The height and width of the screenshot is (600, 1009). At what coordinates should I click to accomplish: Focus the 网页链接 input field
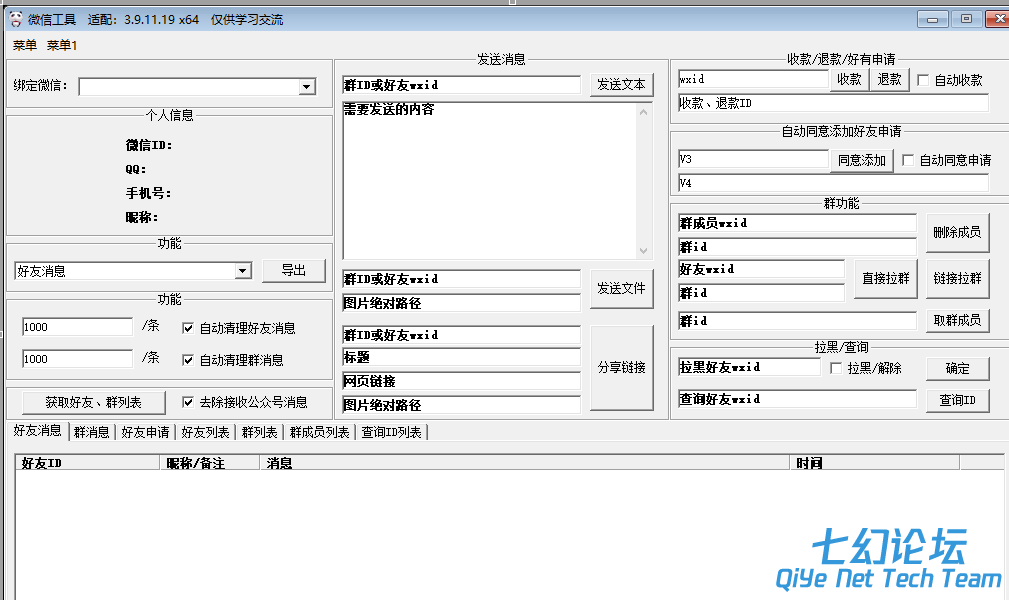461,381
